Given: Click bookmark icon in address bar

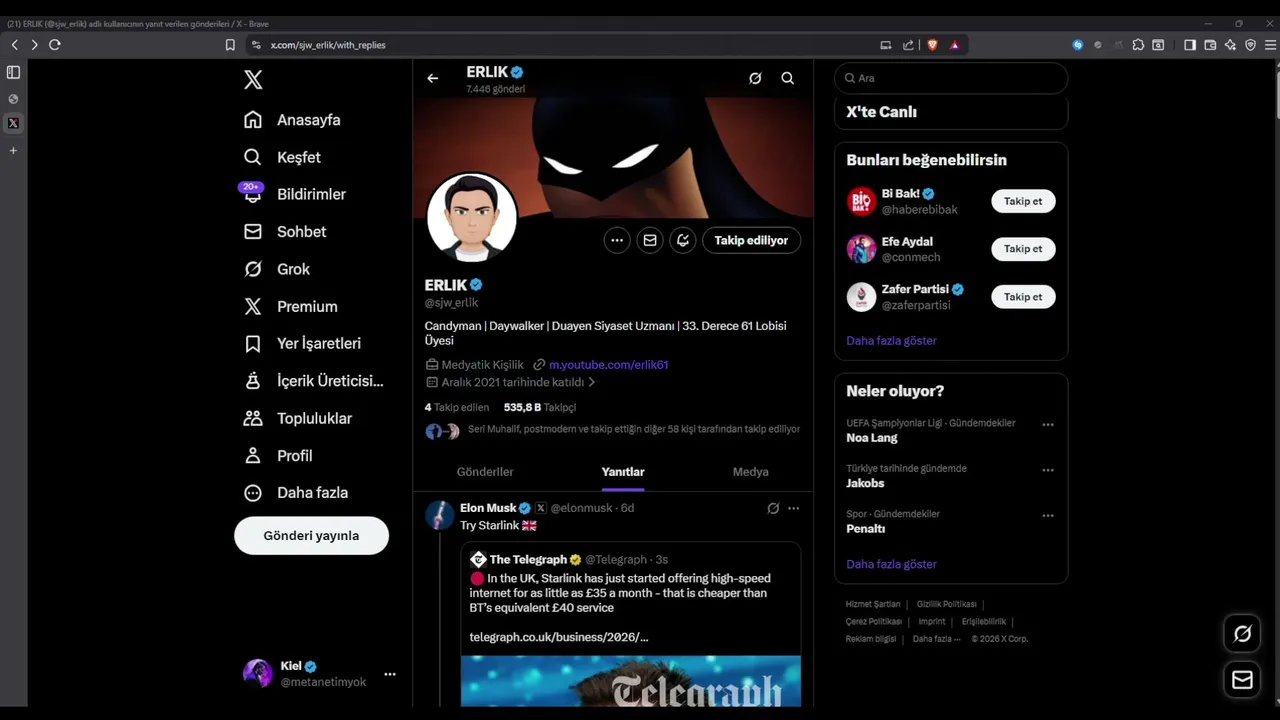Looking at the screenshot, I should click(x=230, y=44).
